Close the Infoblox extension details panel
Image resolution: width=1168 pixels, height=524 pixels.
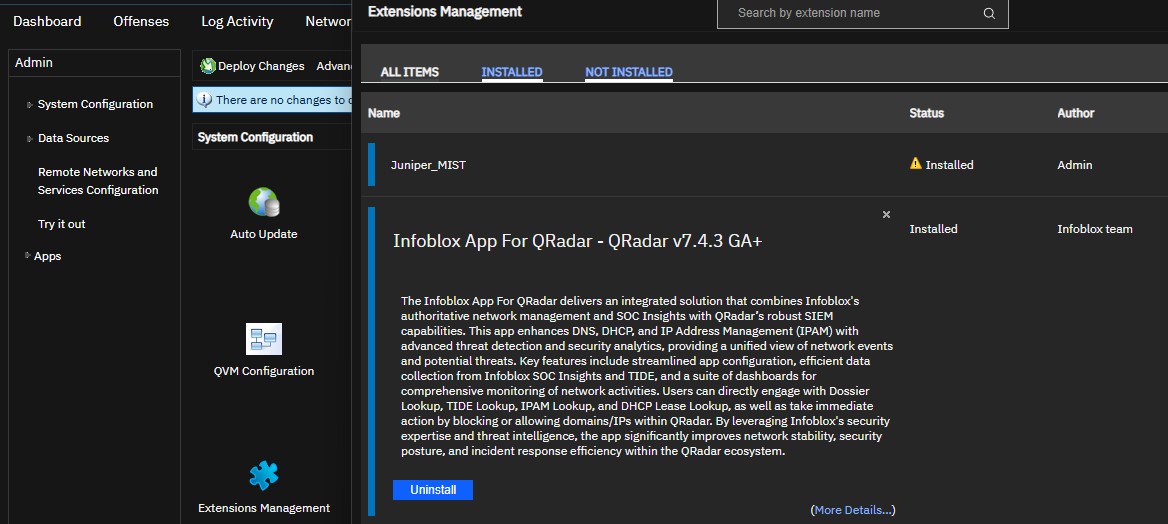pyautogui.click(x=886, y=215)
